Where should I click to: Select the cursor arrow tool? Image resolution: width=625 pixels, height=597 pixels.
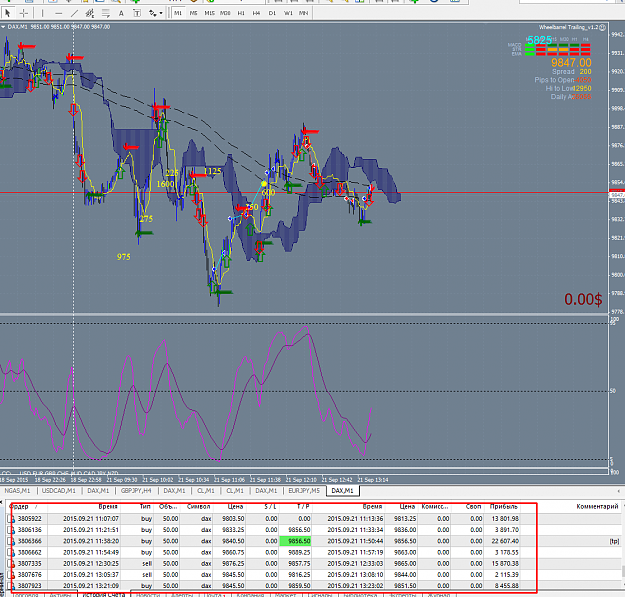tap(7, 13)
